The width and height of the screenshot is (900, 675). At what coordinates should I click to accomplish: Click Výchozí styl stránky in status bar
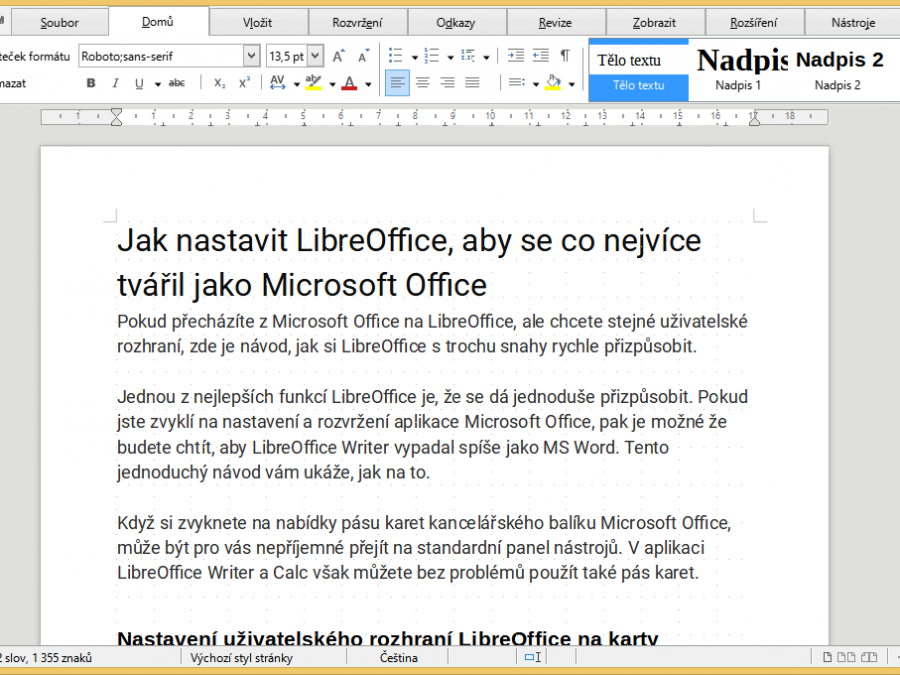pos(242,658)
